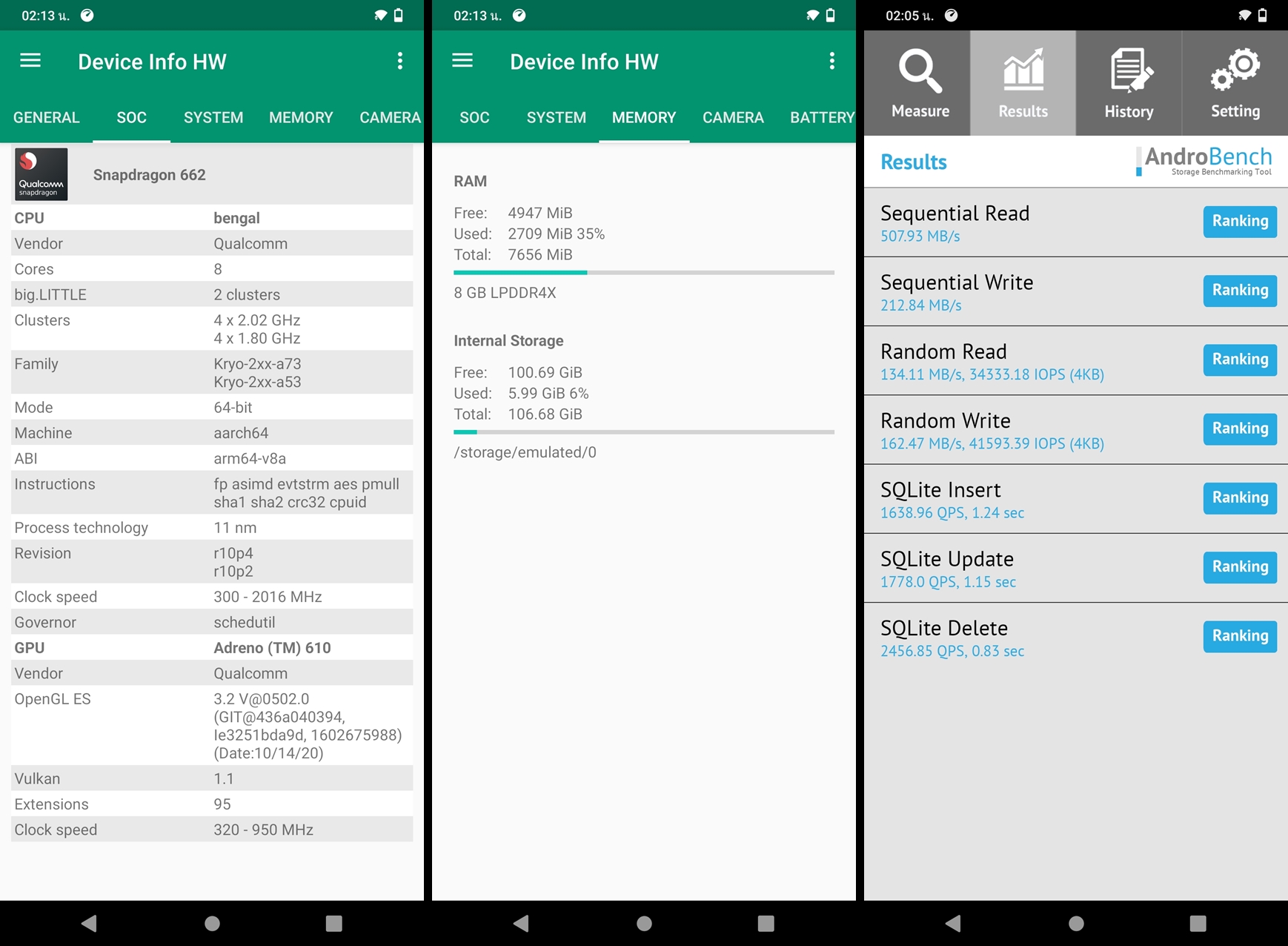Open Ranking for Sequential Write
The width and height of the screenshot is (1288, 946).
click(x=1240, y=290)
